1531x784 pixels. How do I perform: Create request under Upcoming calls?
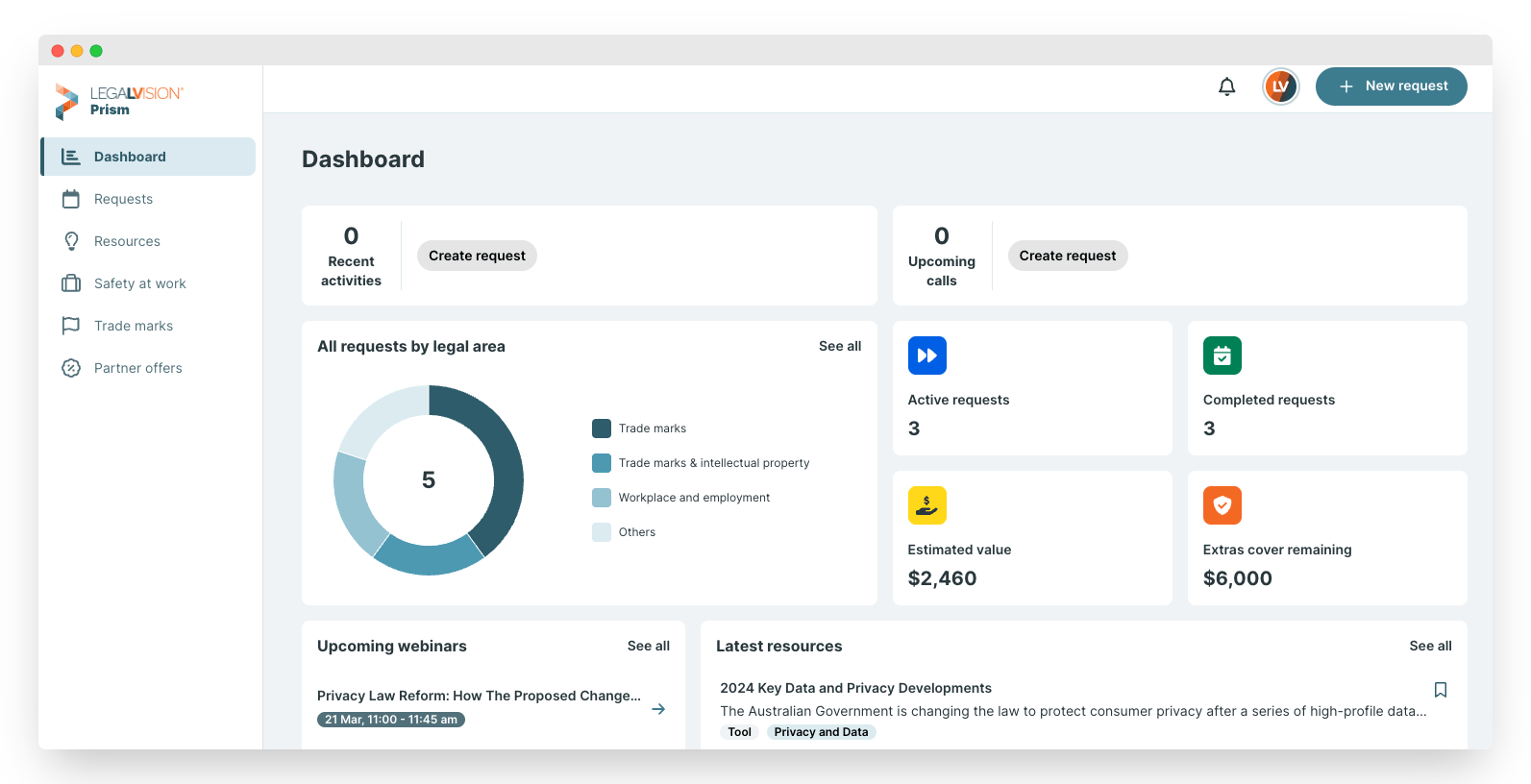[x=1067, y=256]
